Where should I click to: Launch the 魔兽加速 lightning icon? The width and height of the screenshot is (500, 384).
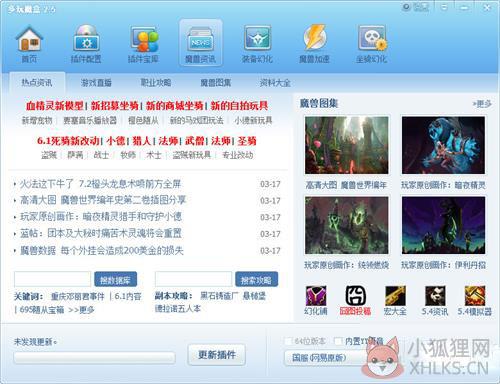tap(314, 44)
